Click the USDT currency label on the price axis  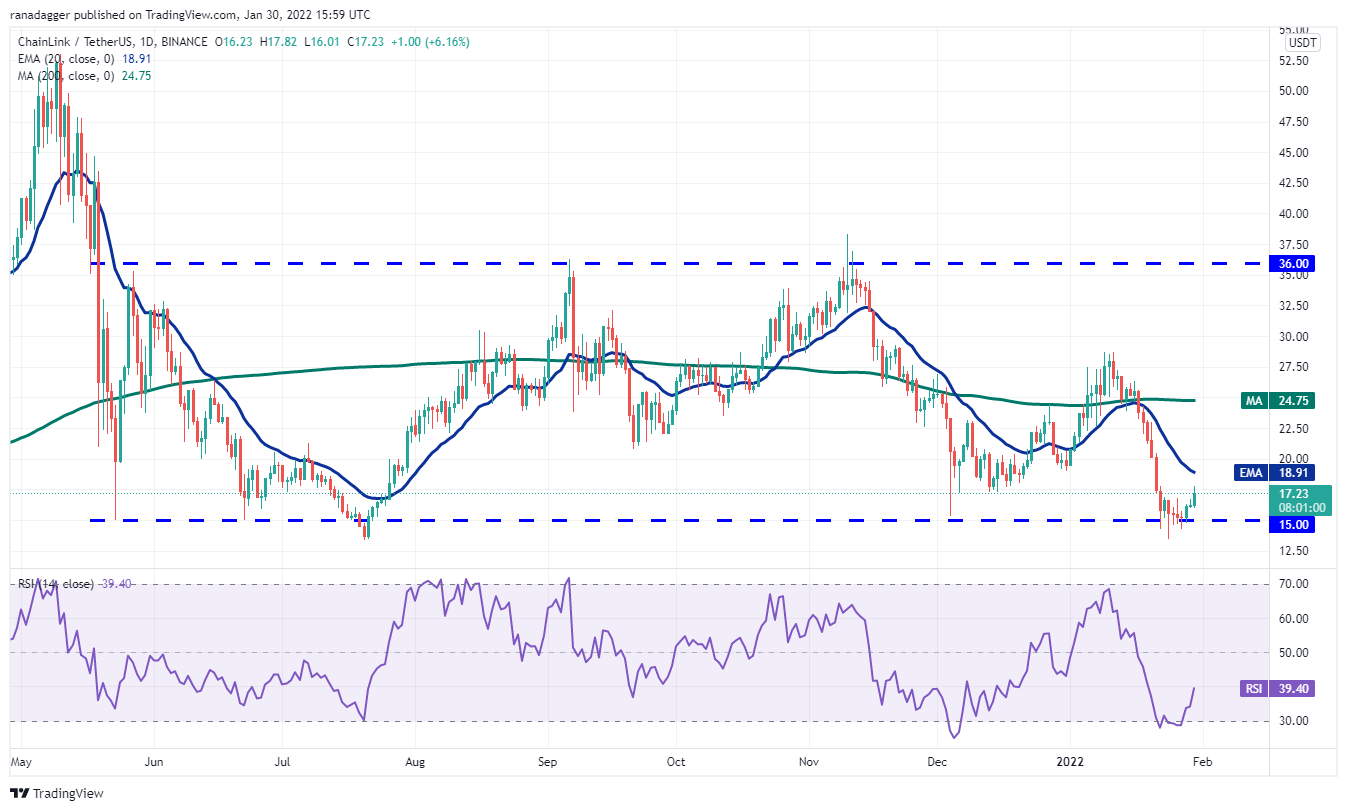pyautogui.click(x=1302, y=43)
